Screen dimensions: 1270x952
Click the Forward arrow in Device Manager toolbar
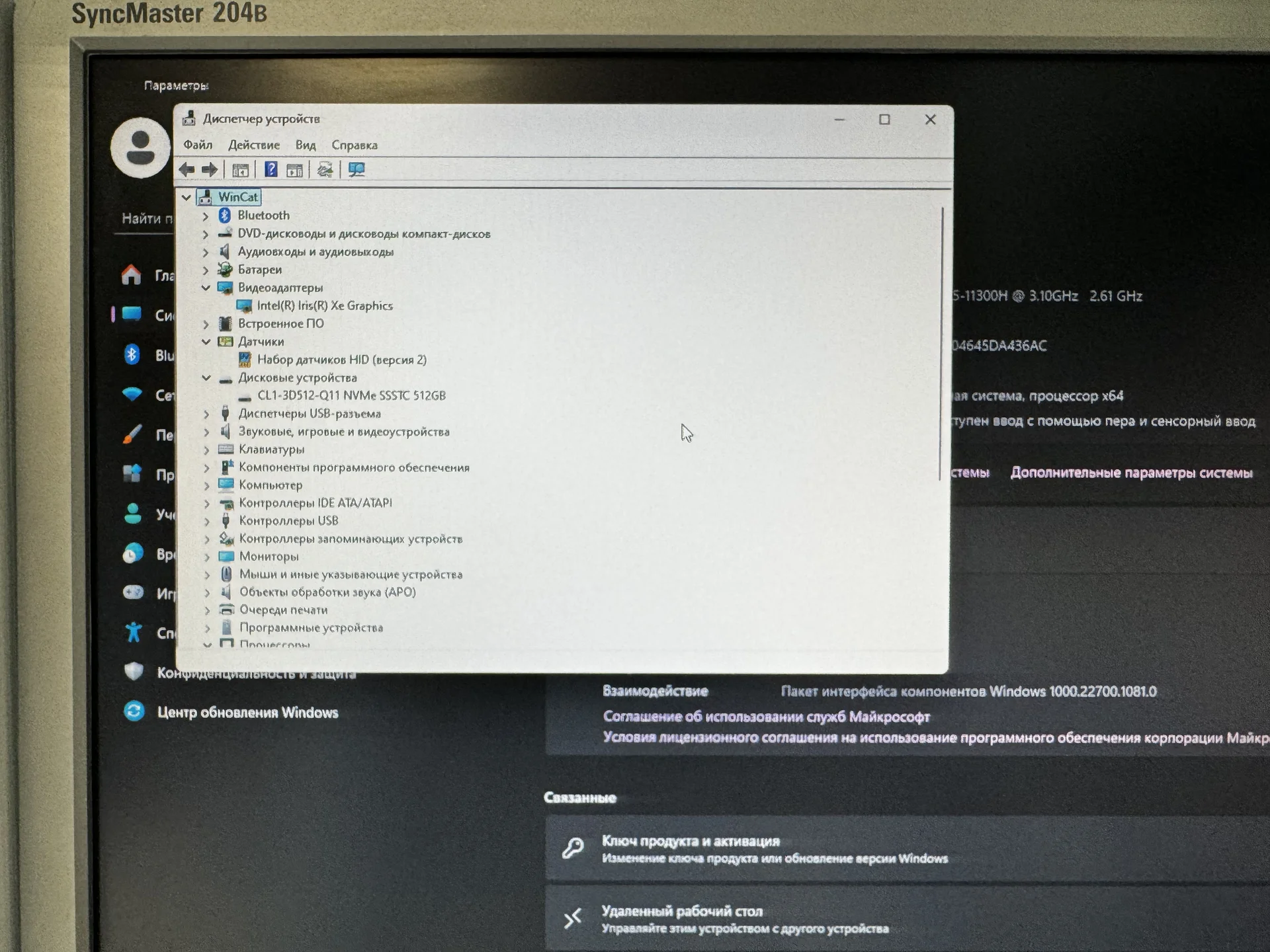(210, 170)
